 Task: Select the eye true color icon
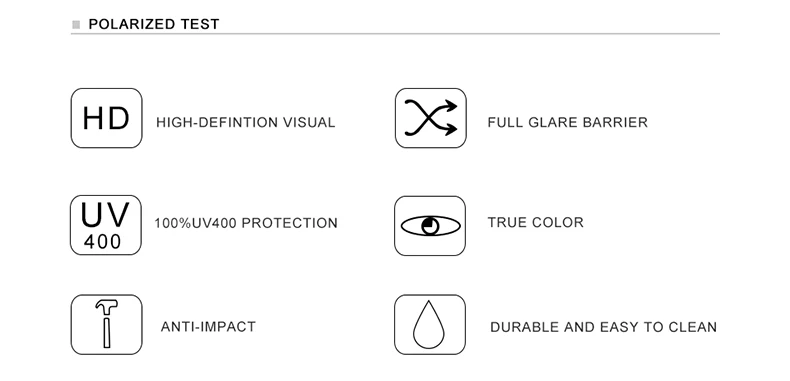[430, 226]
